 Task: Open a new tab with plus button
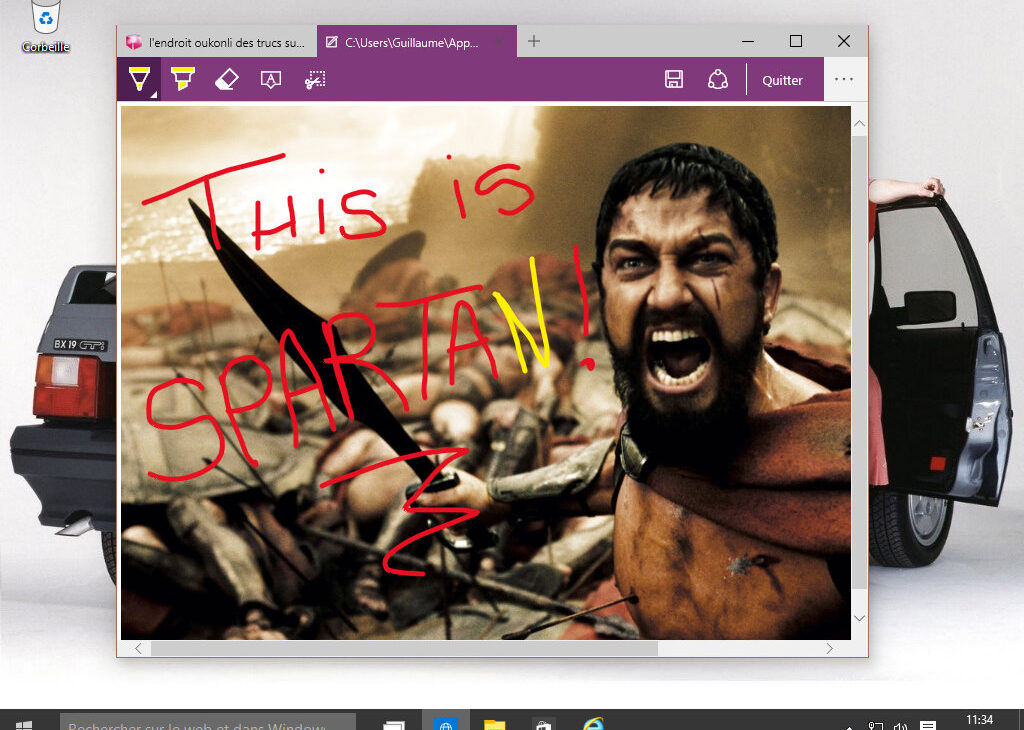(x=534, y=41)
